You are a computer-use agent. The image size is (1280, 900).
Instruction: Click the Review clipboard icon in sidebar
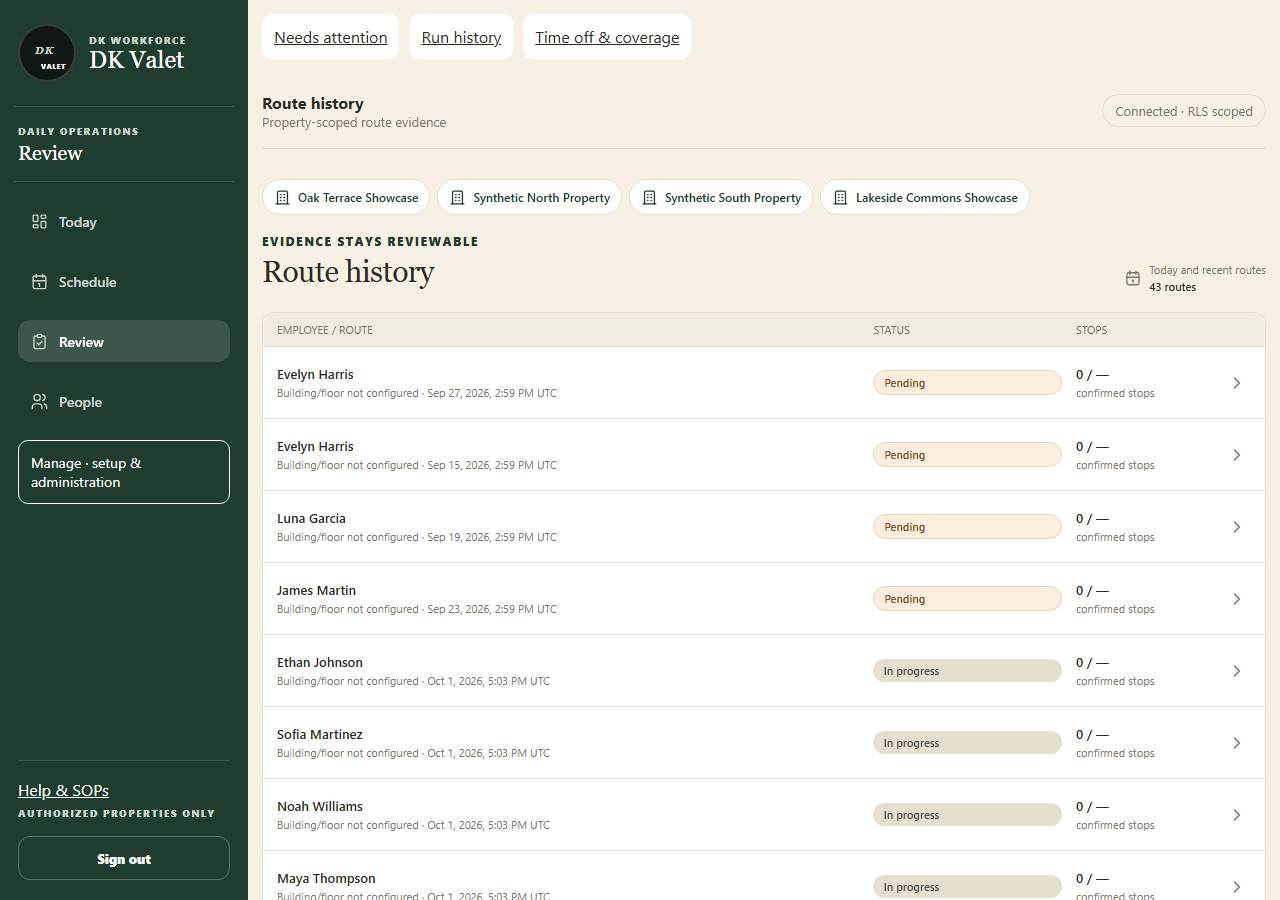pos(39,342)
